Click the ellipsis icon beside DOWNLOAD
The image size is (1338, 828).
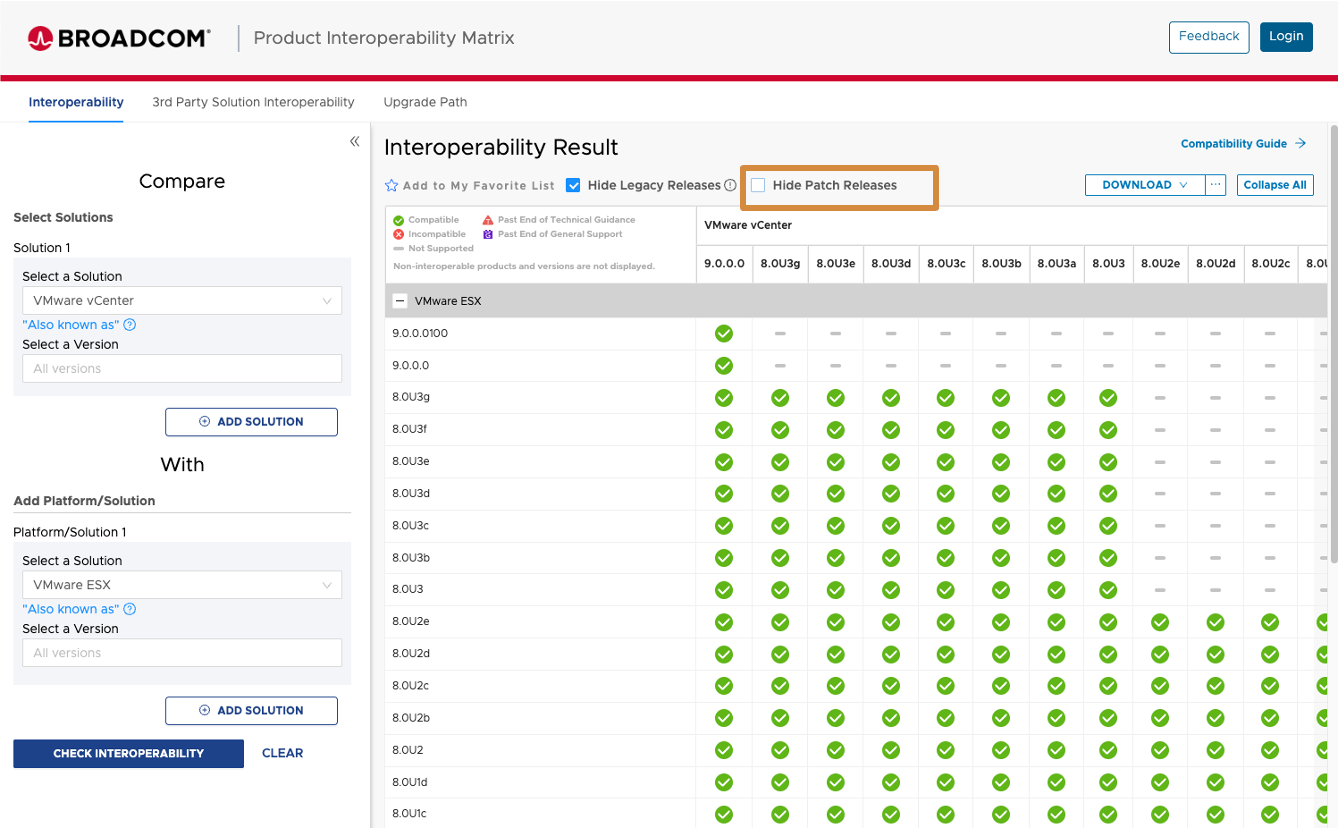pos(1216,184)
